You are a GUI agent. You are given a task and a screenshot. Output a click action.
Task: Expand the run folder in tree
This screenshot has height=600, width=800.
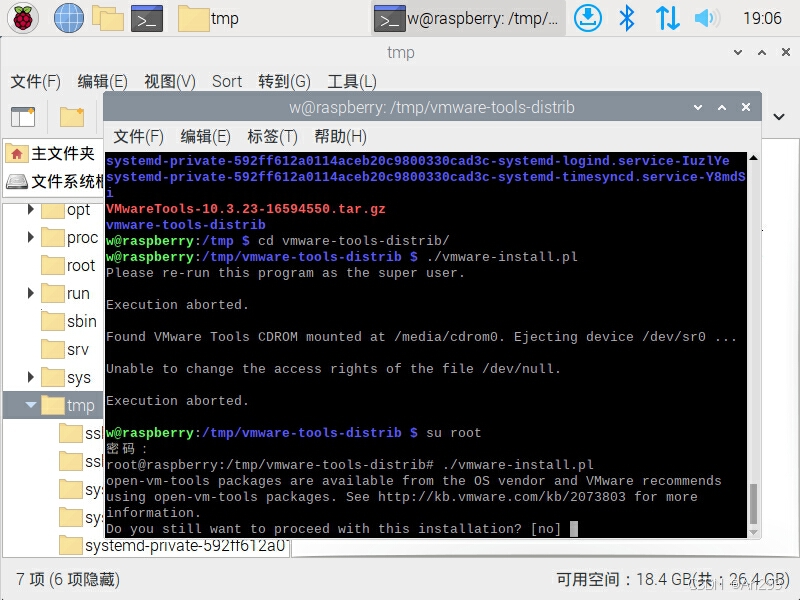coord(31,293)
